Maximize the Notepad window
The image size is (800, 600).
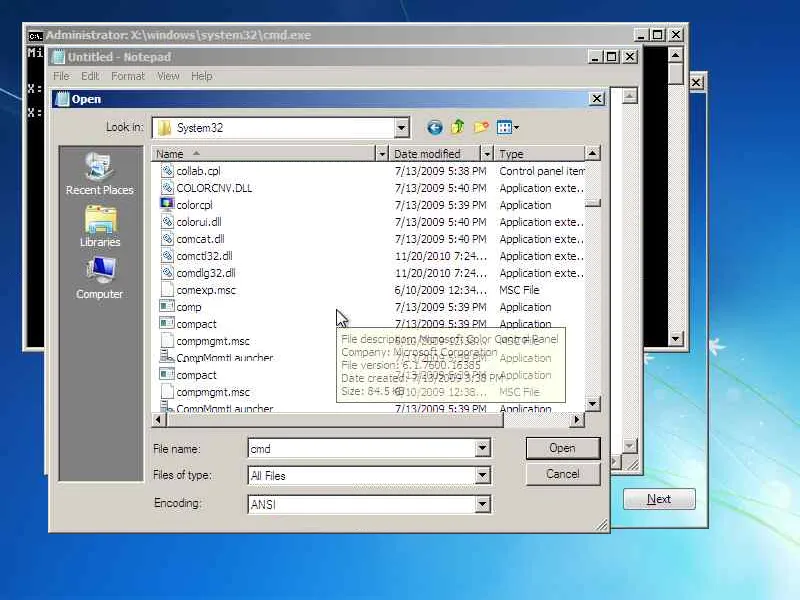pyautogui.click(x=611, y=57)
